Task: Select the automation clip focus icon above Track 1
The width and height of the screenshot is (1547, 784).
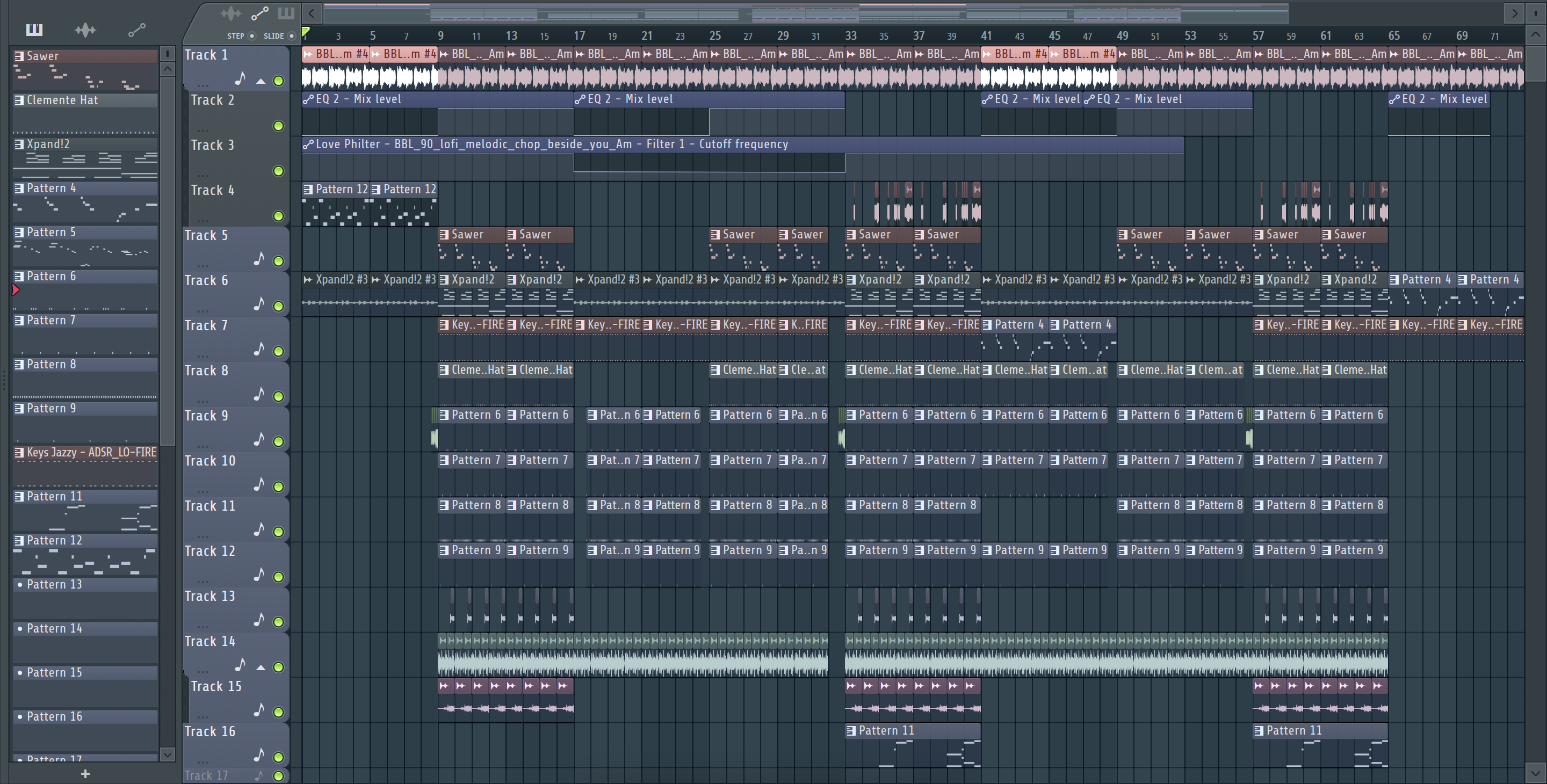Action: pos(259,13)
